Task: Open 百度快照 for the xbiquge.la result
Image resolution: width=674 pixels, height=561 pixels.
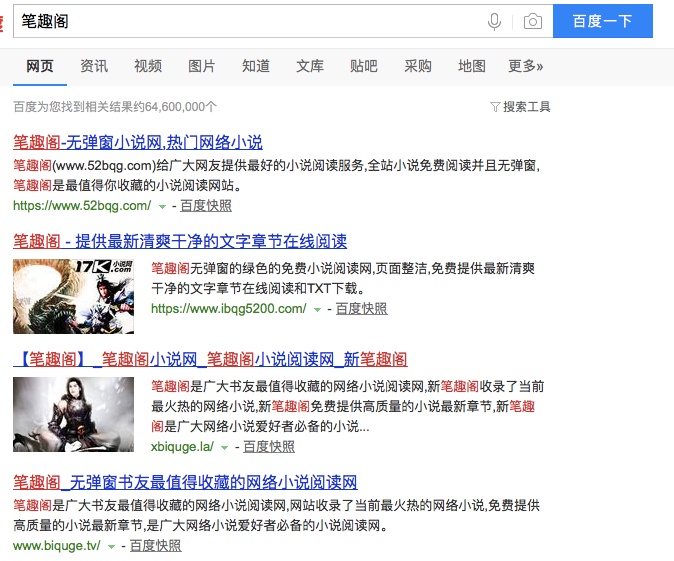Action: tap(269, 447)
